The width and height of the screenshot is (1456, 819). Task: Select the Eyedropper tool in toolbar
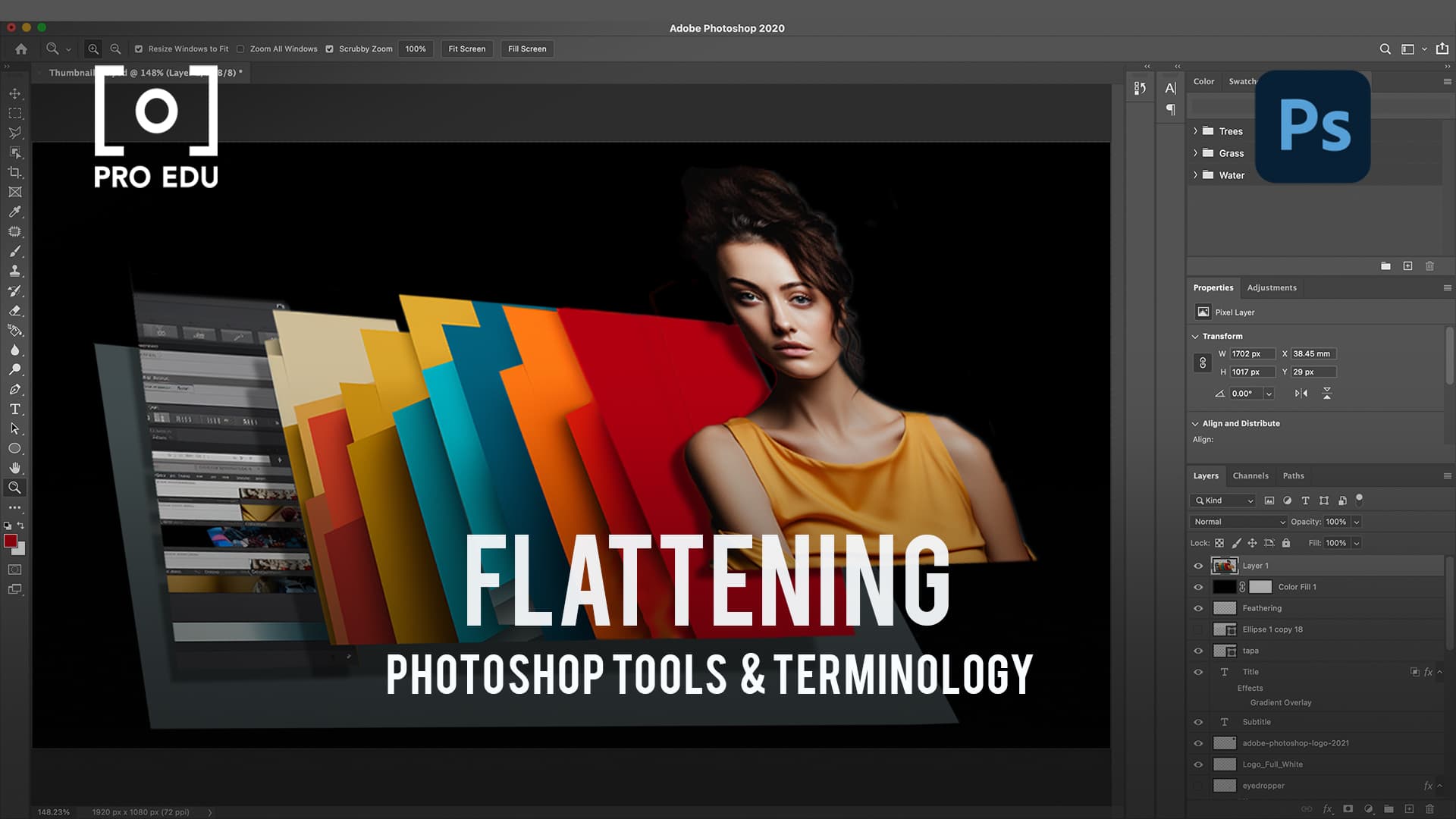pos(14,211)
